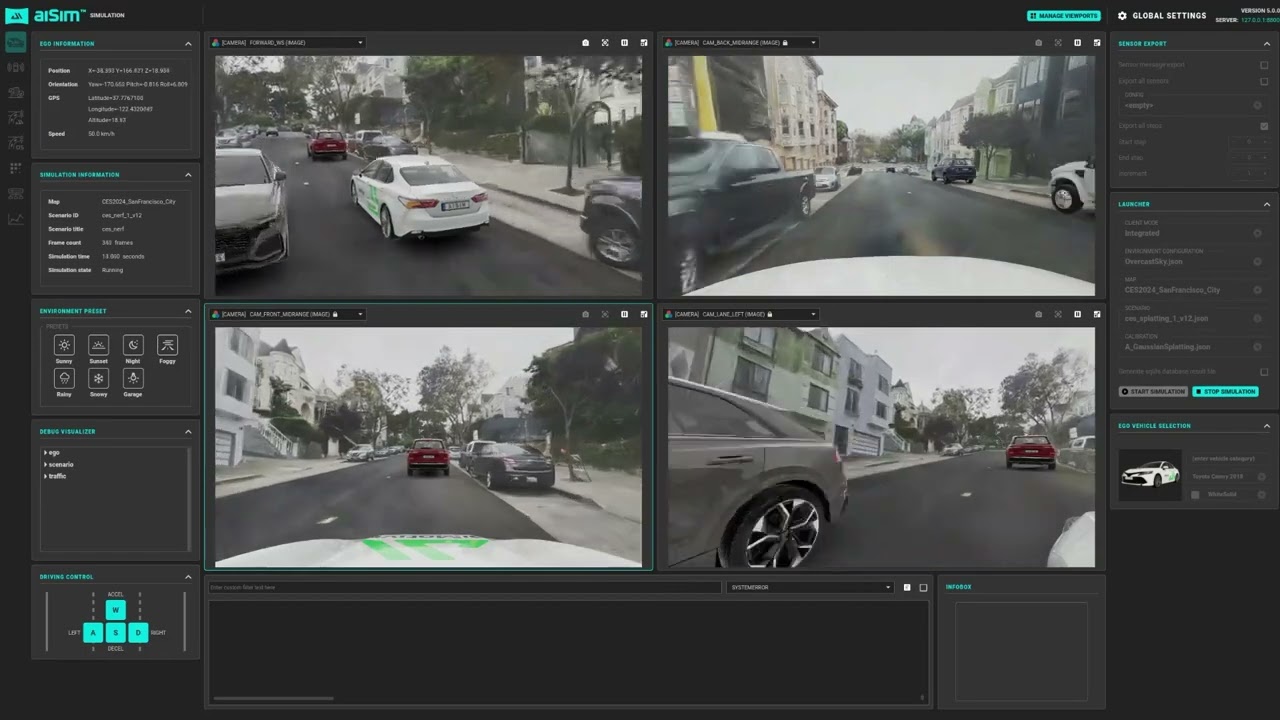
Task: Click the custom filter text field
Action: [x=464, y=587]
